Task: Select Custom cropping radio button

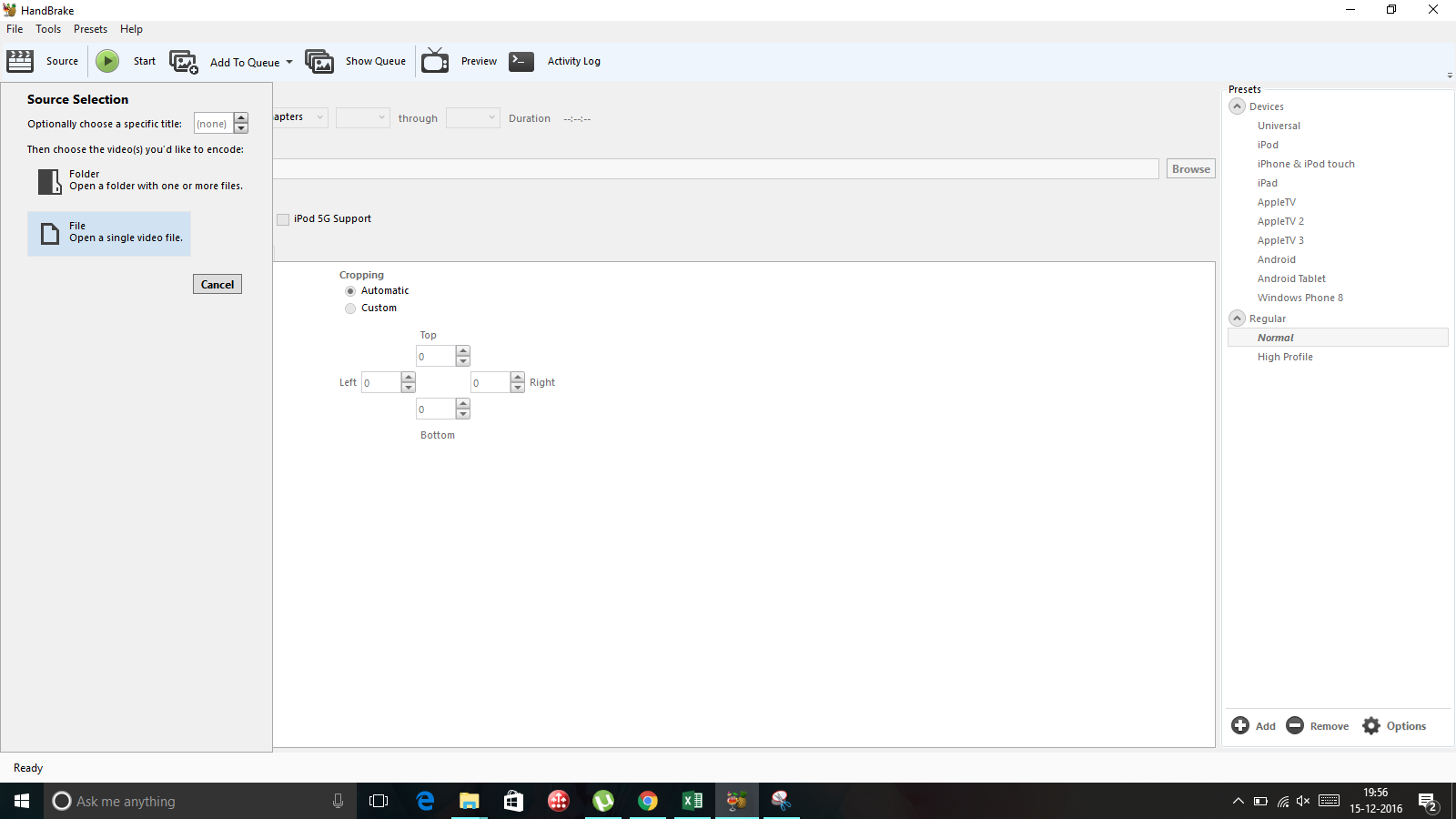Action: [350, 308]
